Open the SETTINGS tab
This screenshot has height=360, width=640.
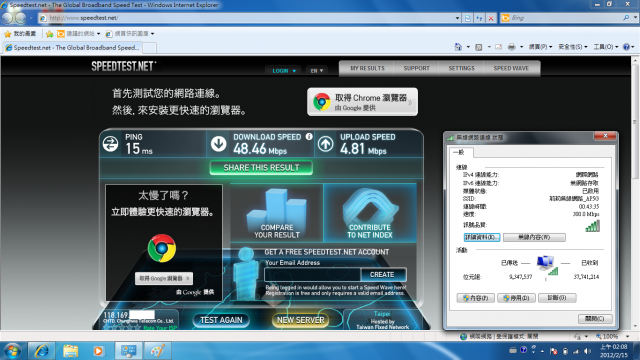[x=461, y=68]
